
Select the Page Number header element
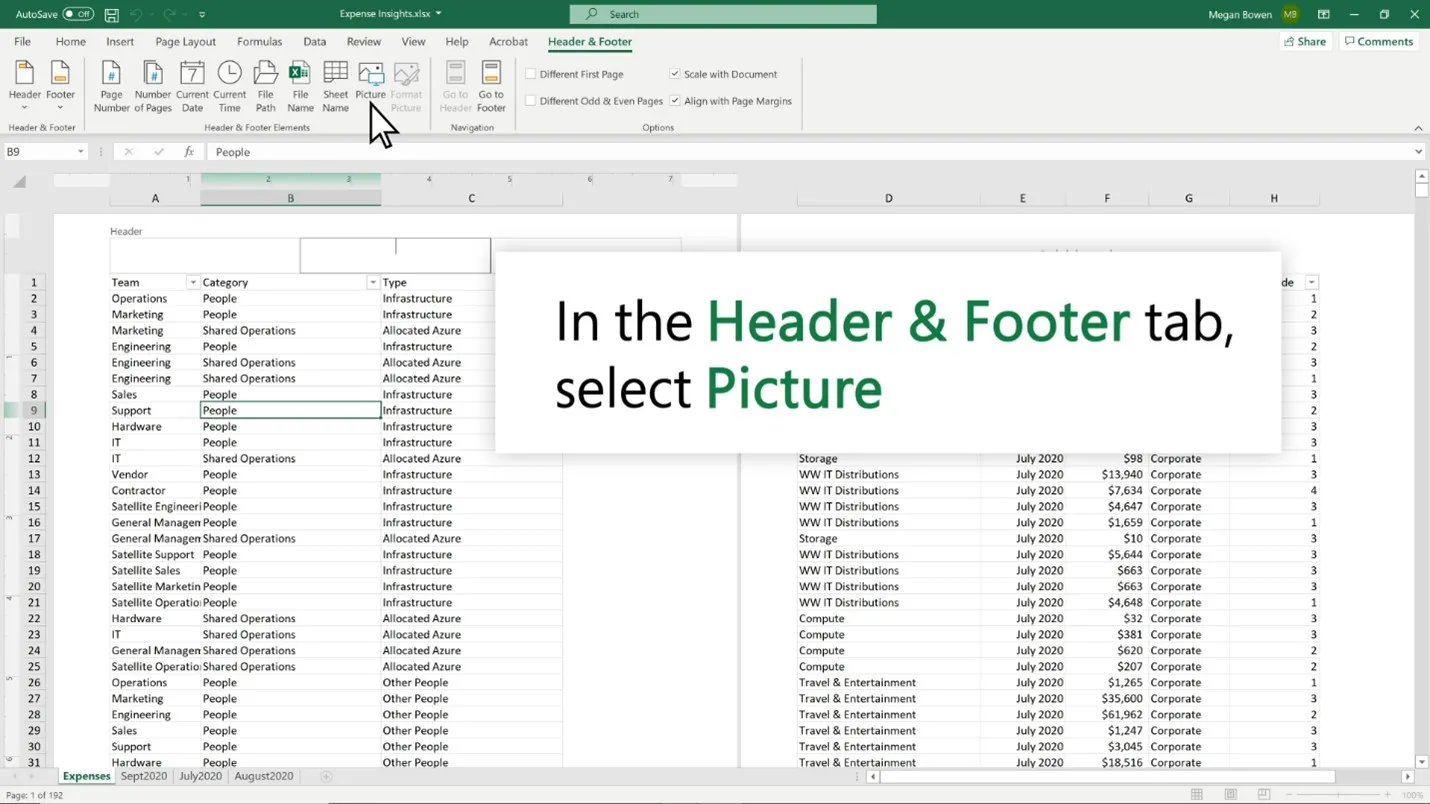pyautogui.click(x=111, y=84)
